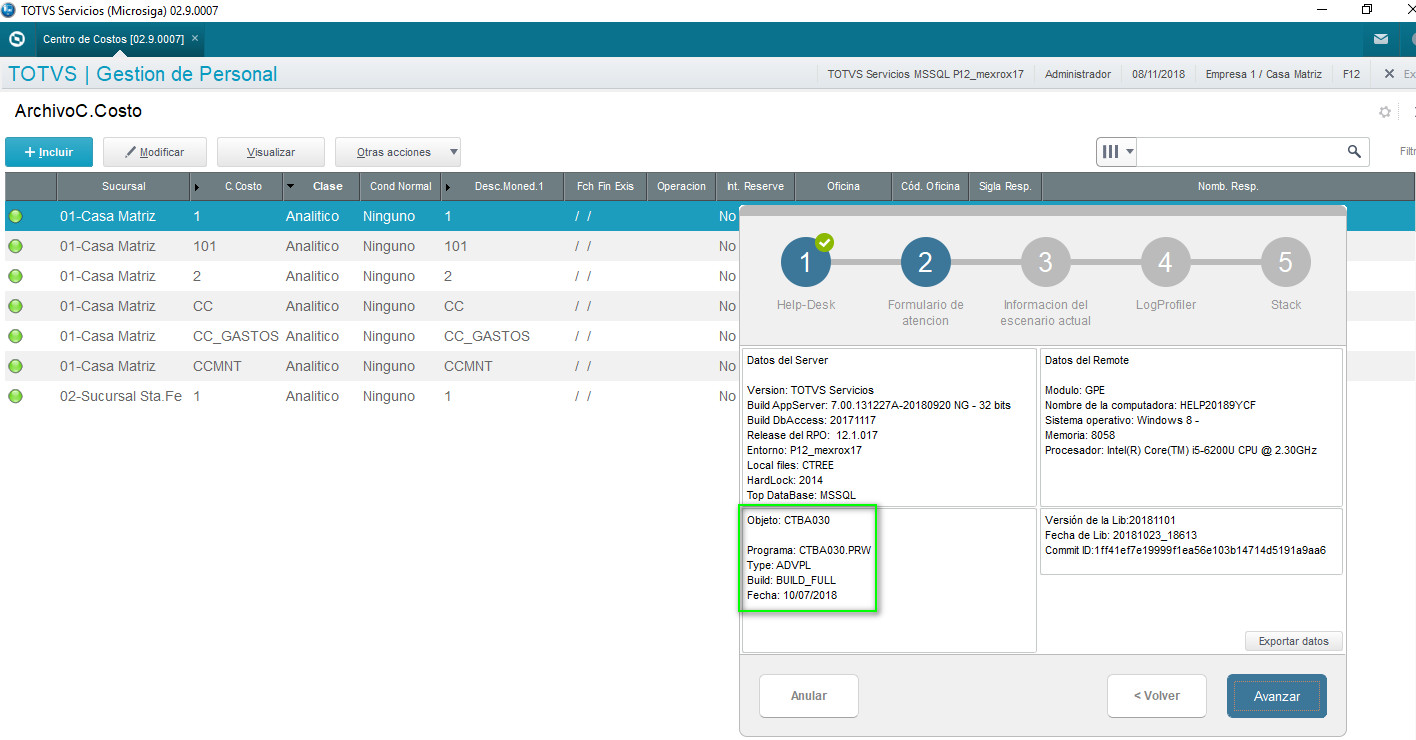
Task: Click Exportar datos button
Action: tap(1294, 641)
